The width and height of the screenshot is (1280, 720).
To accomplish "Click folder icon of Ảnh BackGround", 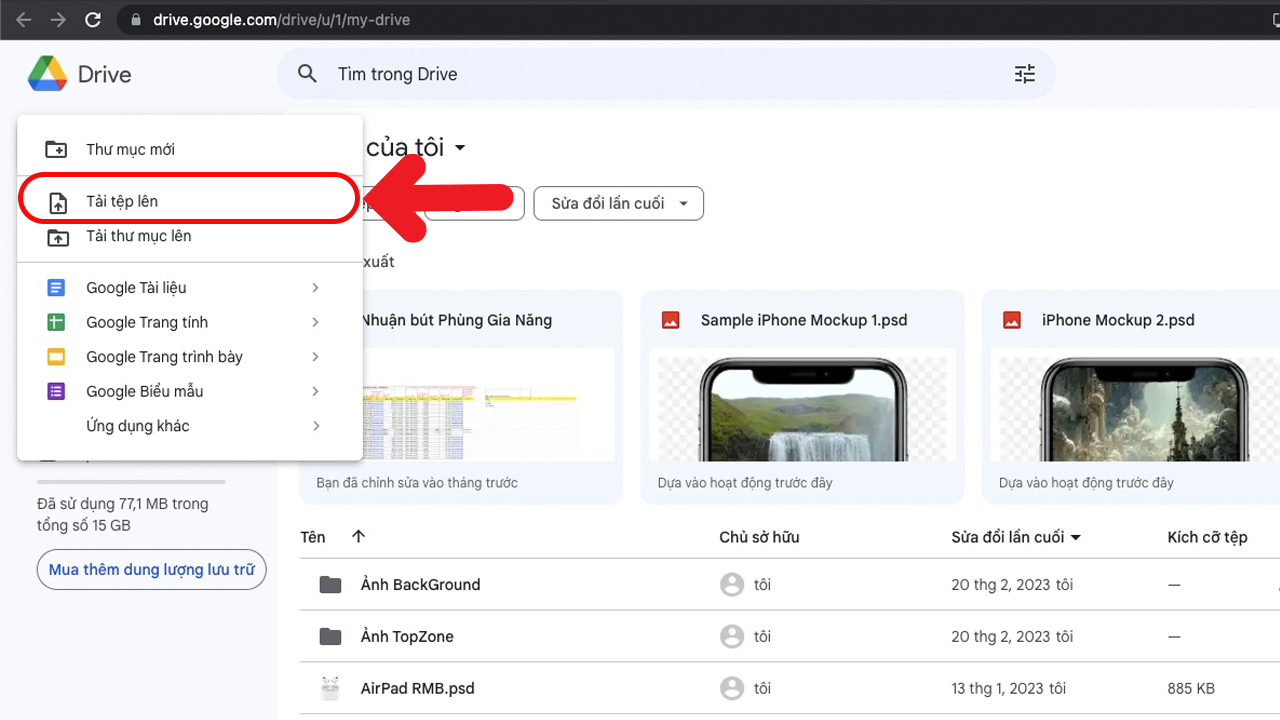I will click(331, 585).
